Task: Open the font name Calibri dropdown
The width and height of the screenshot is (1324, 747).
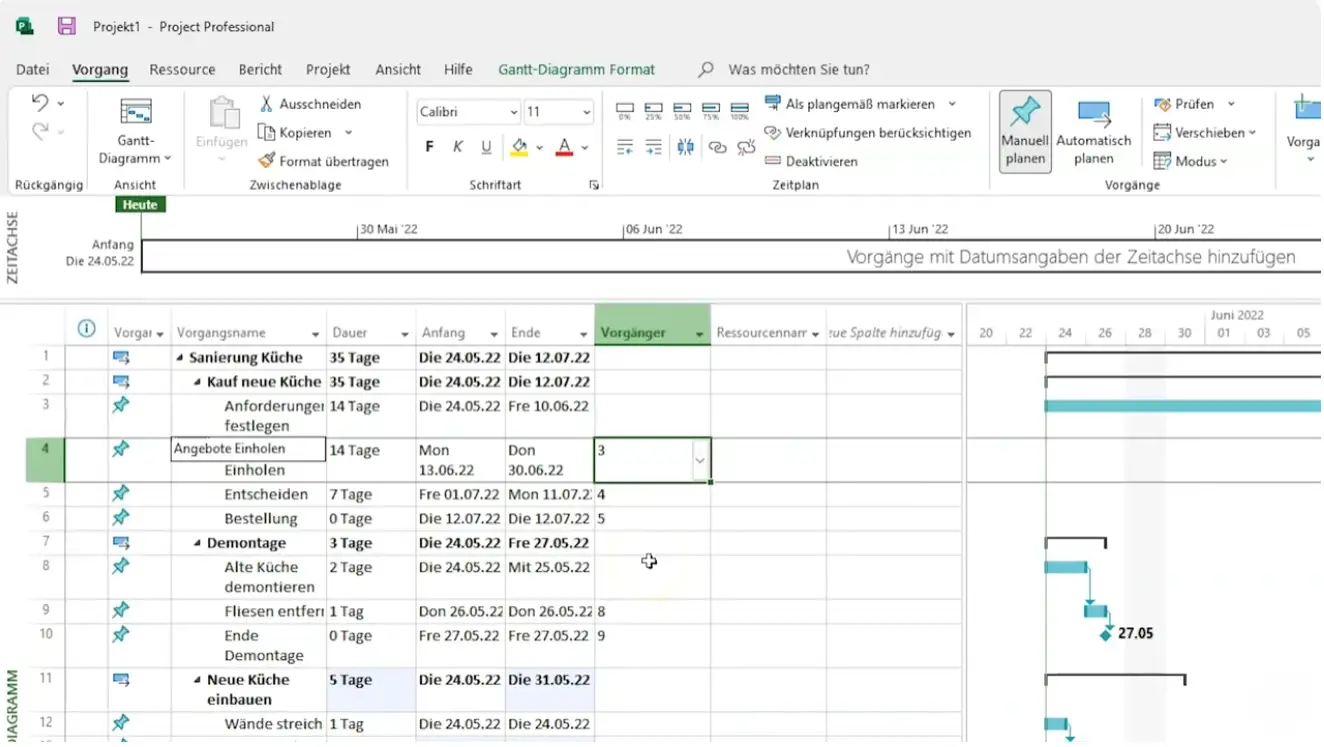Action: click(x=513, y=112)
